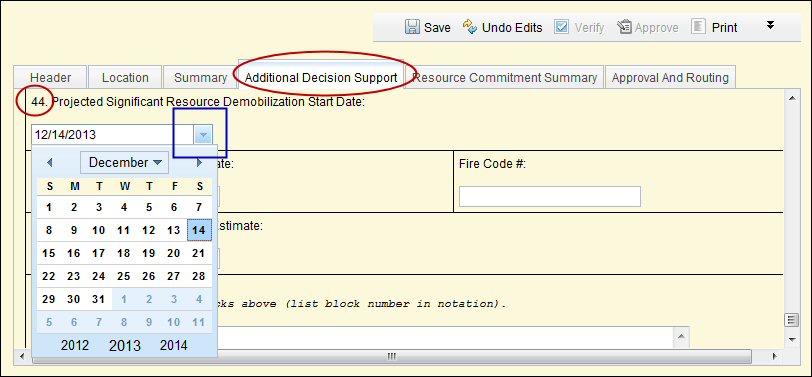
Task: Select year 2013 in the calendar
Action: coord(124,345)
